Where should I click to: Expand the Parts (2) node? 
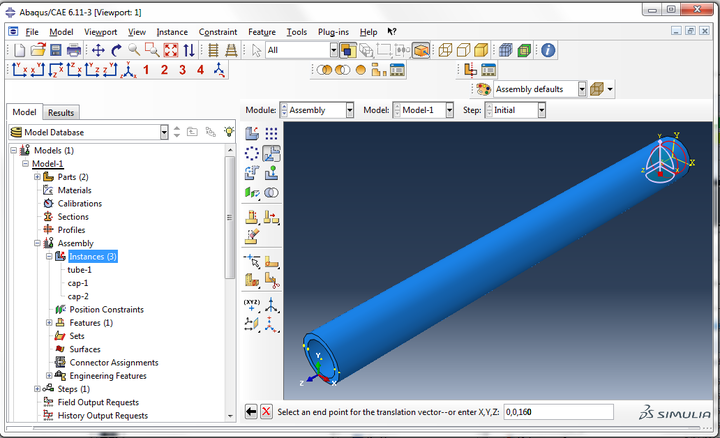click(x=37, y=177)
